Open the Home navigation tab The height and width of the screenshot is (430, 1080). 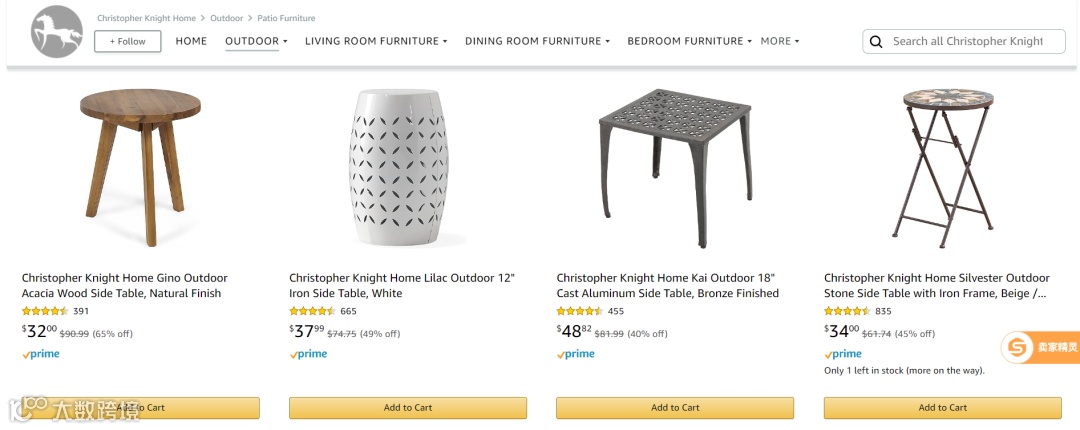click(x=191, y=41)
